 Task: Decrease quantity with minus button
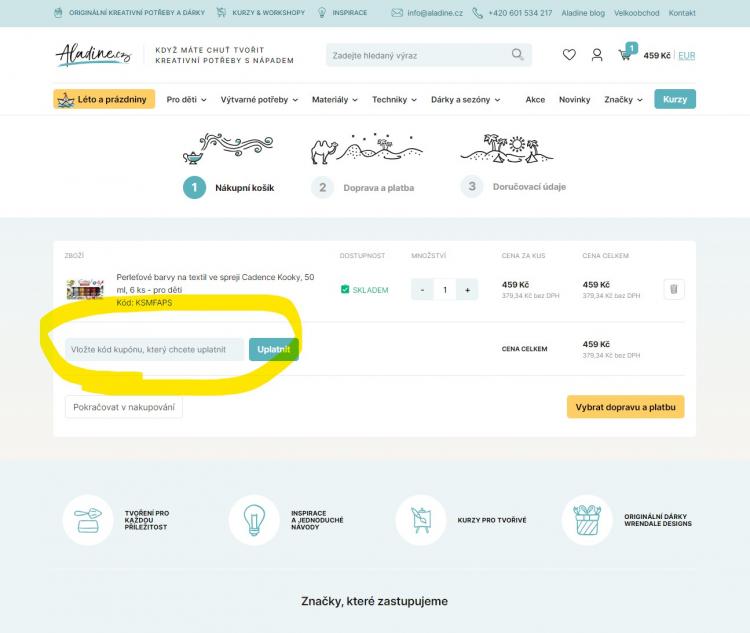point(422,290)
